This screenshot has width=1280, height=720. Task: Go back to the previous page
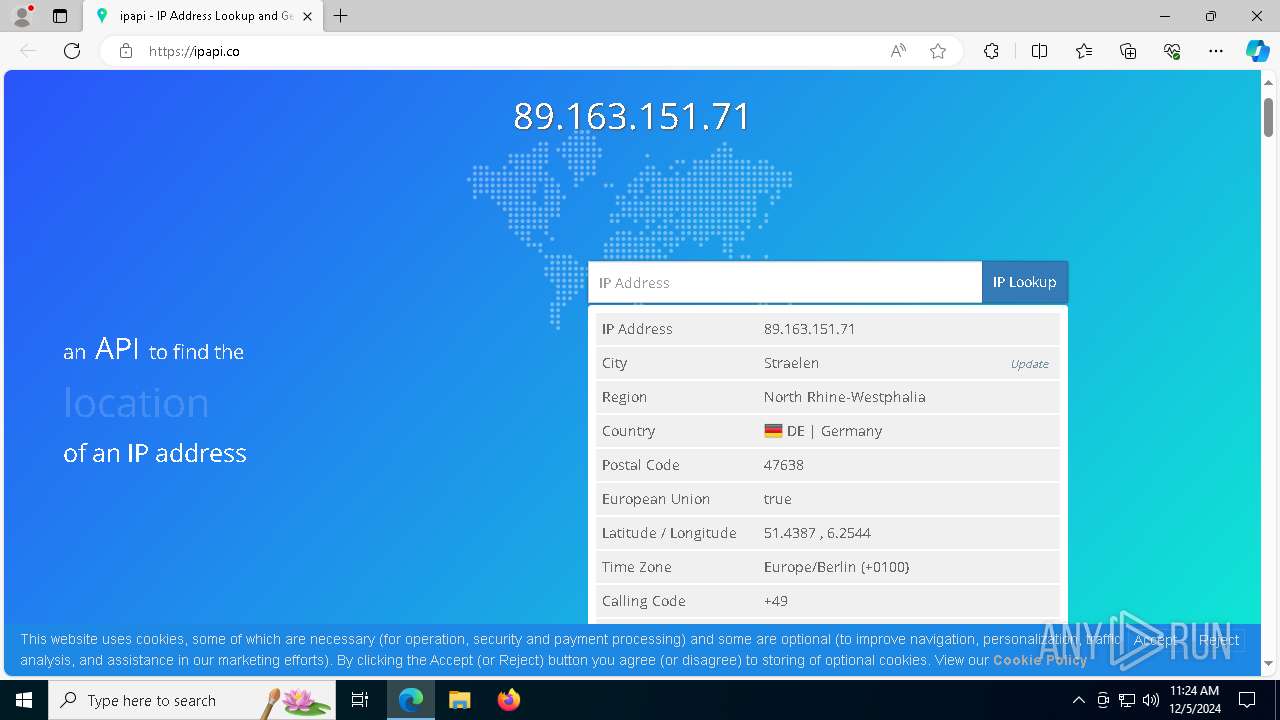click(28, 51)
